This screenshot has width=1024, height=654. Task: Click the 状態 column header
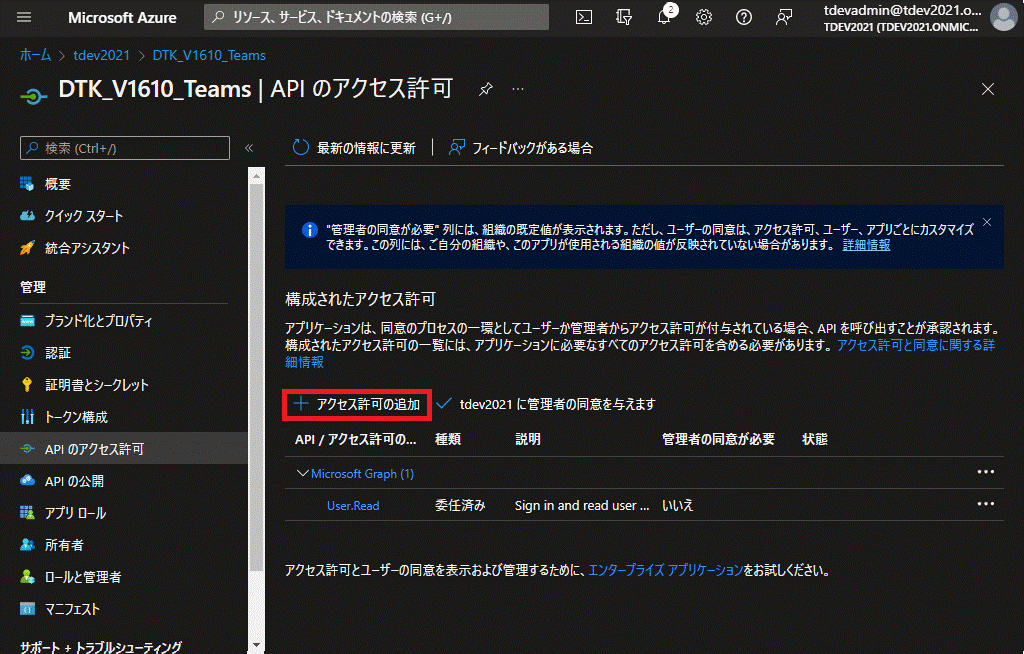tap(815, 440)
